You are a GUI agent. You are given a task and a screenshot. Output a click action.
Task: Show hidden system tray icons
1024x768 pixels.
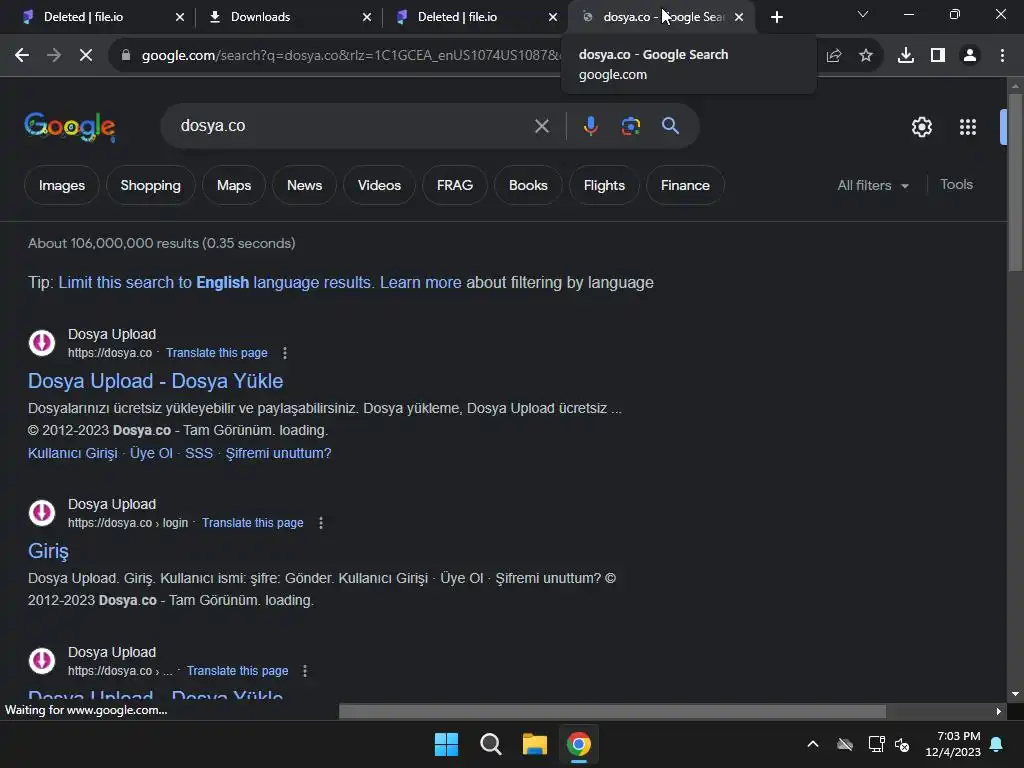pos(813,744)
